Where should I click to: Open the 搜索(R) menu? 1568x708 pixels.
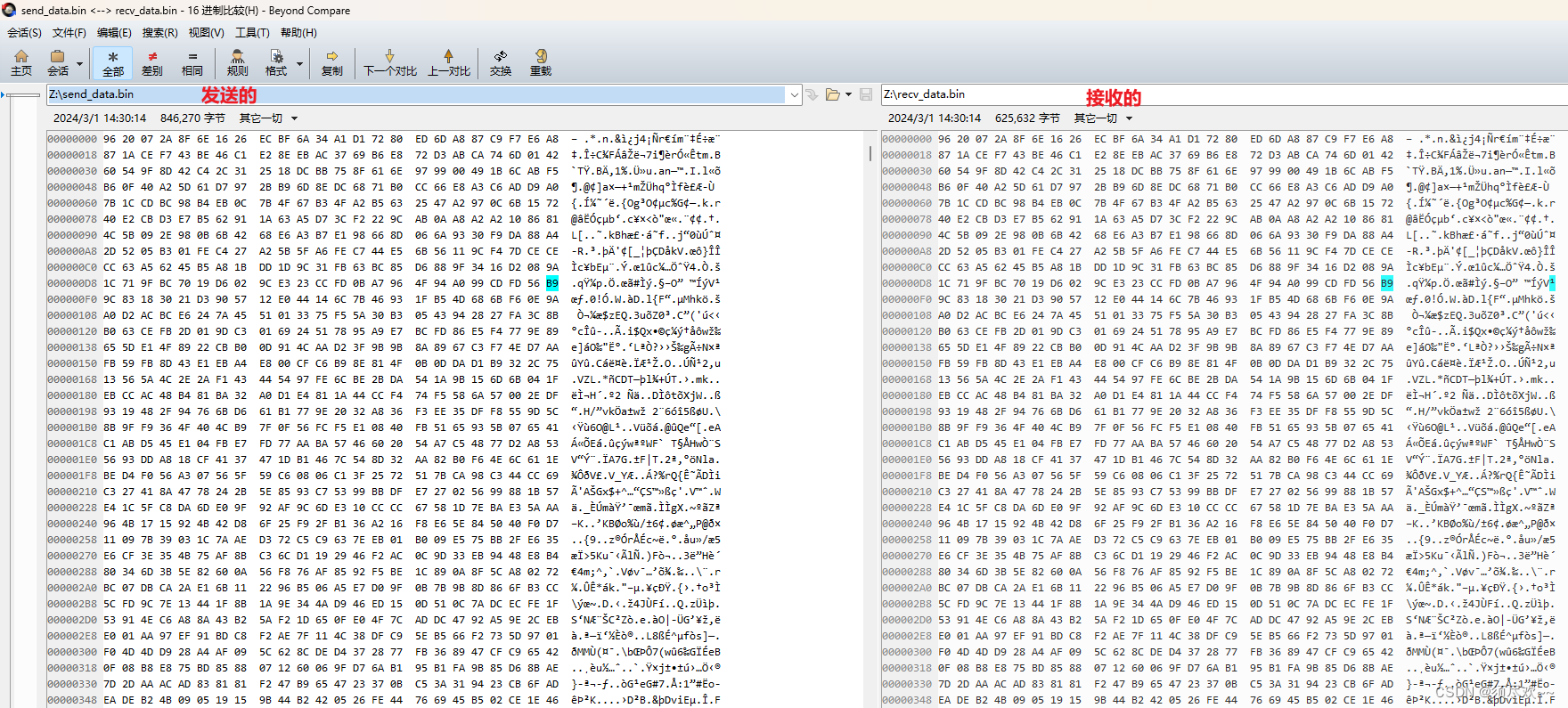click(x=159, y=33)
